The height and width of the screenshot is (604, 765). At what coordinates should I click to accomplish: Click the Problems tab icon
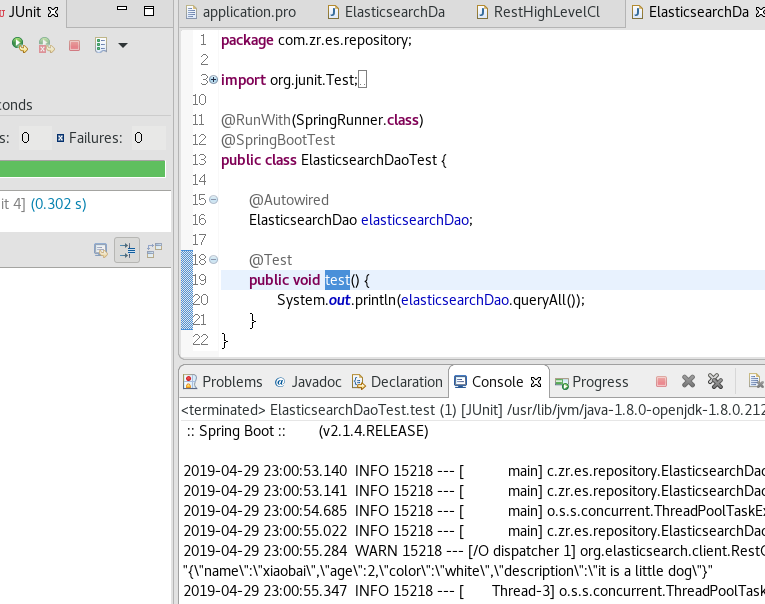pyautogui.click(x=190, y=382)
